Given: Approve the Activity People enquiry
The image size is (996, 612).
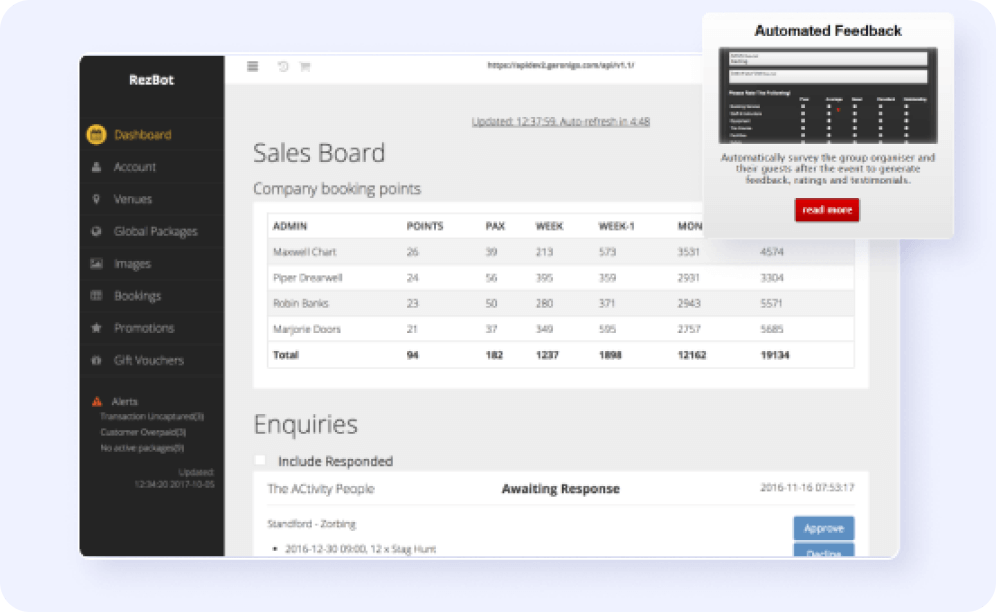Looking at the screenshot, I should [x=823, y=528].
